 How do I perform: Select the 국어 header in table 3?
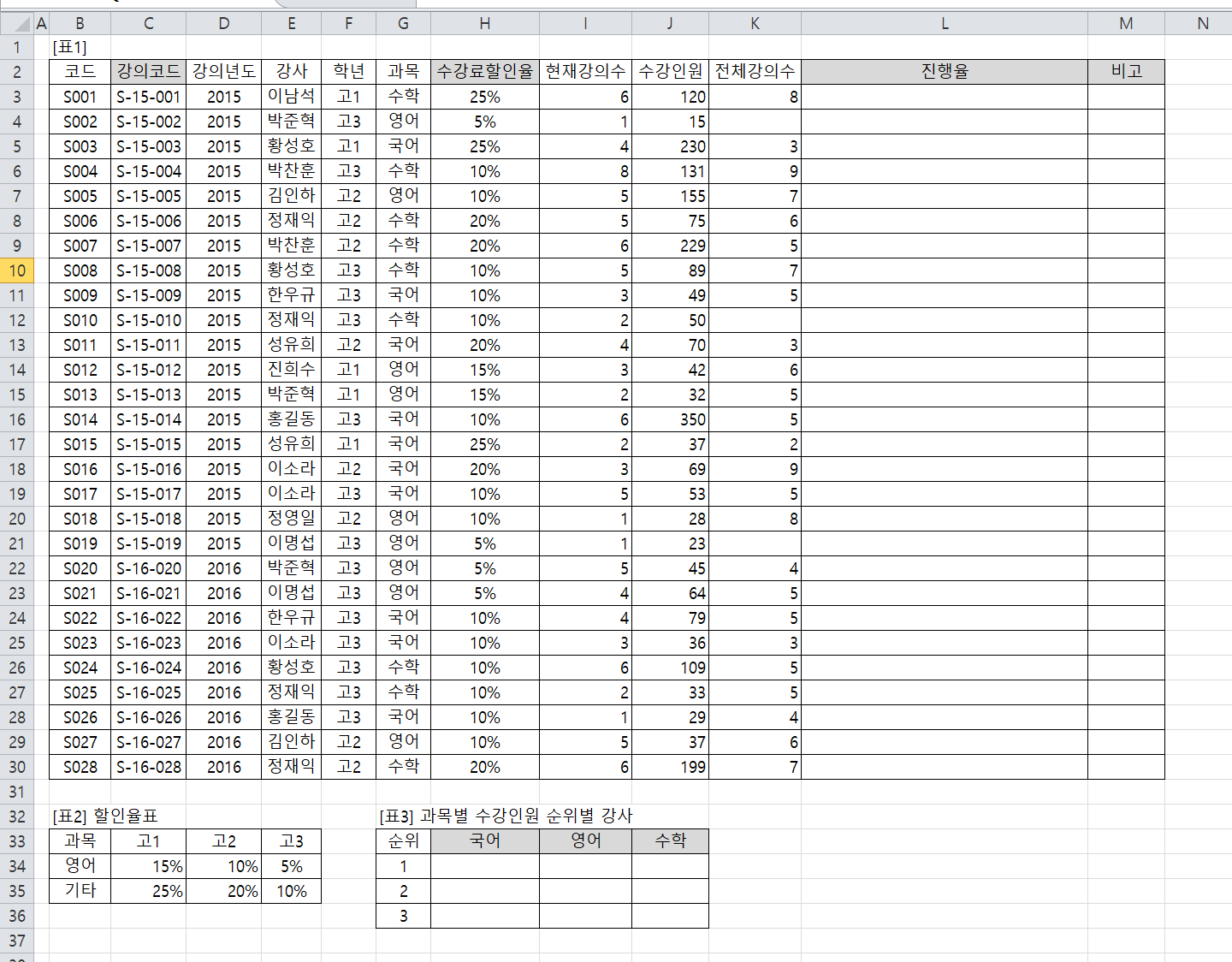click(485, 841)
